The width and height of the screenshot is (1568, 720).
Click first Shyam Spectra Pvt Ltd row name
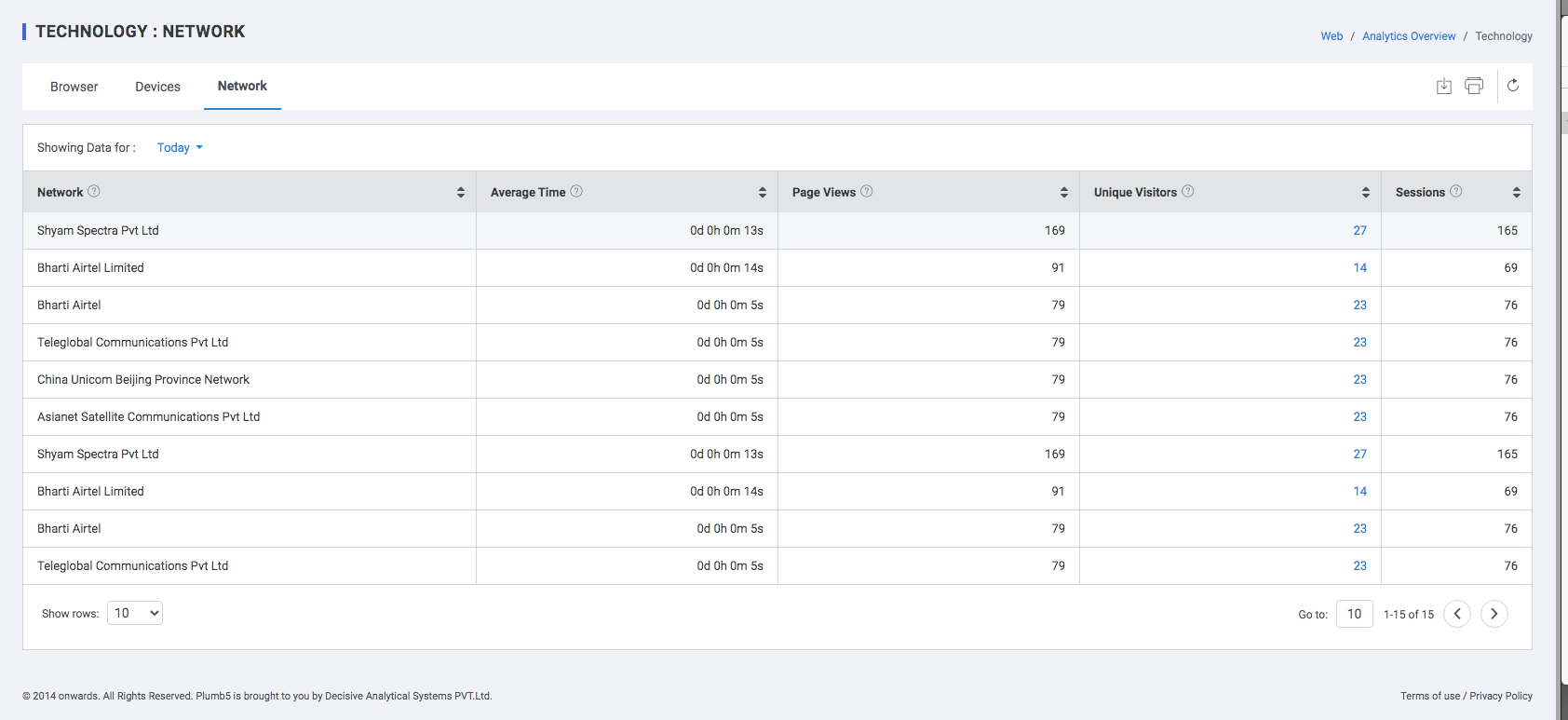click(x=98, y=230)
